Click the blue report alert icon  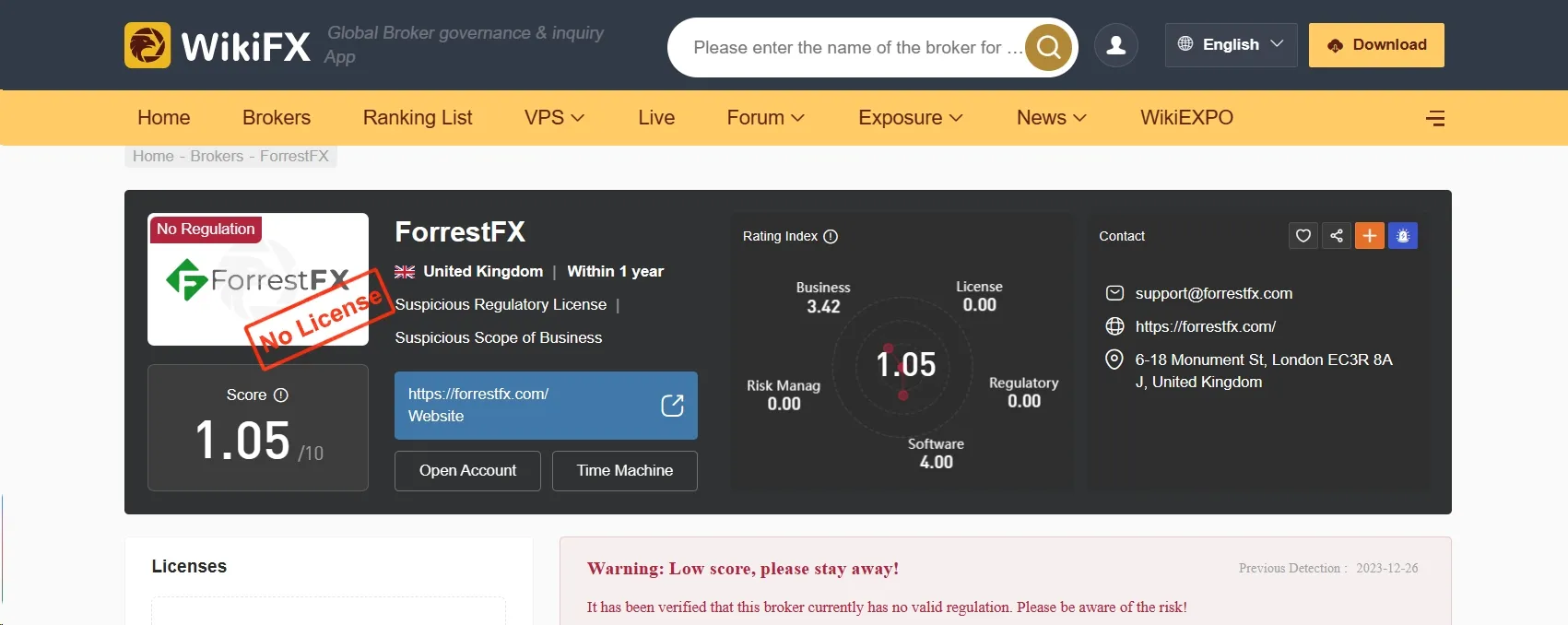(x=1403, y=236)
